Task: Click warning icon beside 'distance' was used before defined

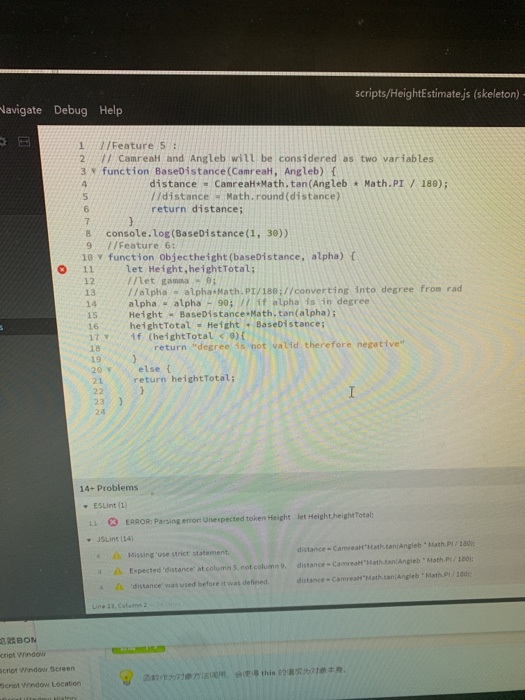Action: click(119, 586)
